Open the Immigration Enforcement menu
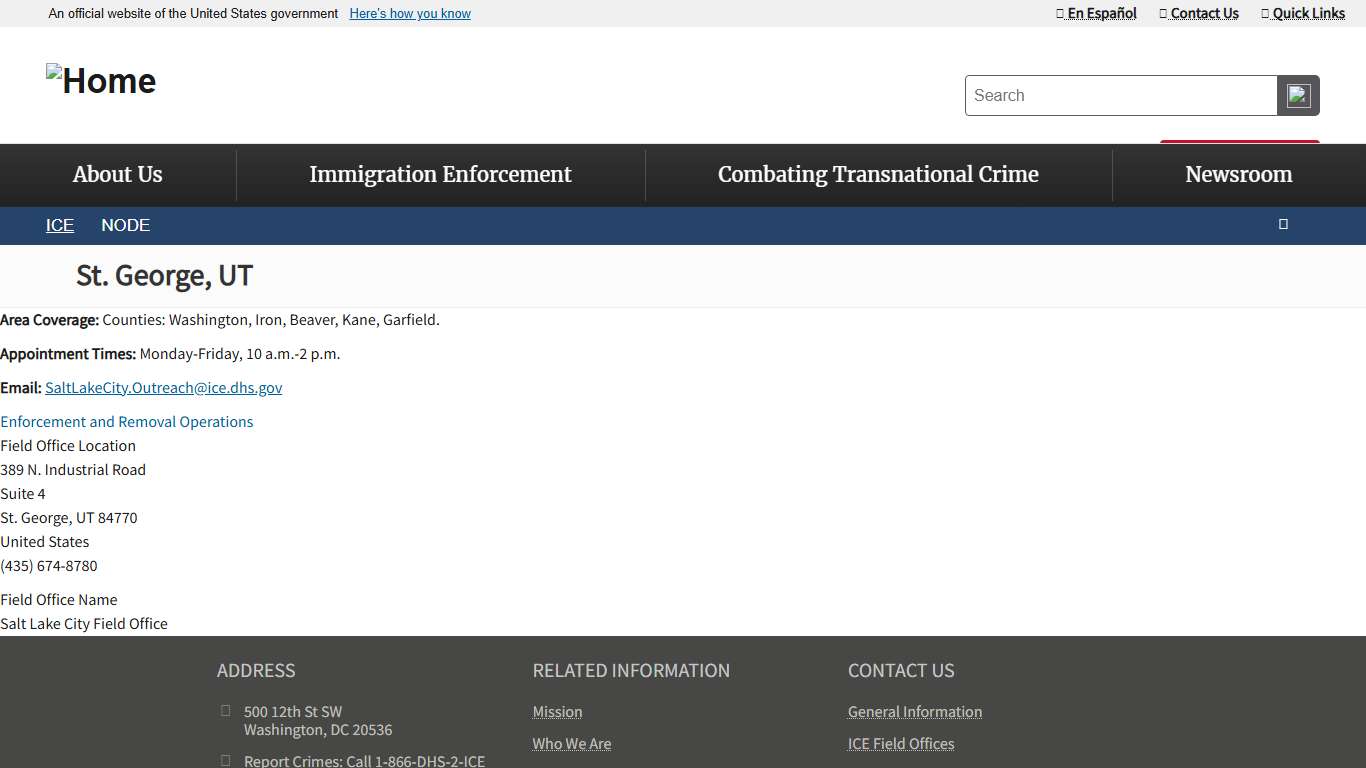This screenshot has width=1366, height=768. (440, 175)
